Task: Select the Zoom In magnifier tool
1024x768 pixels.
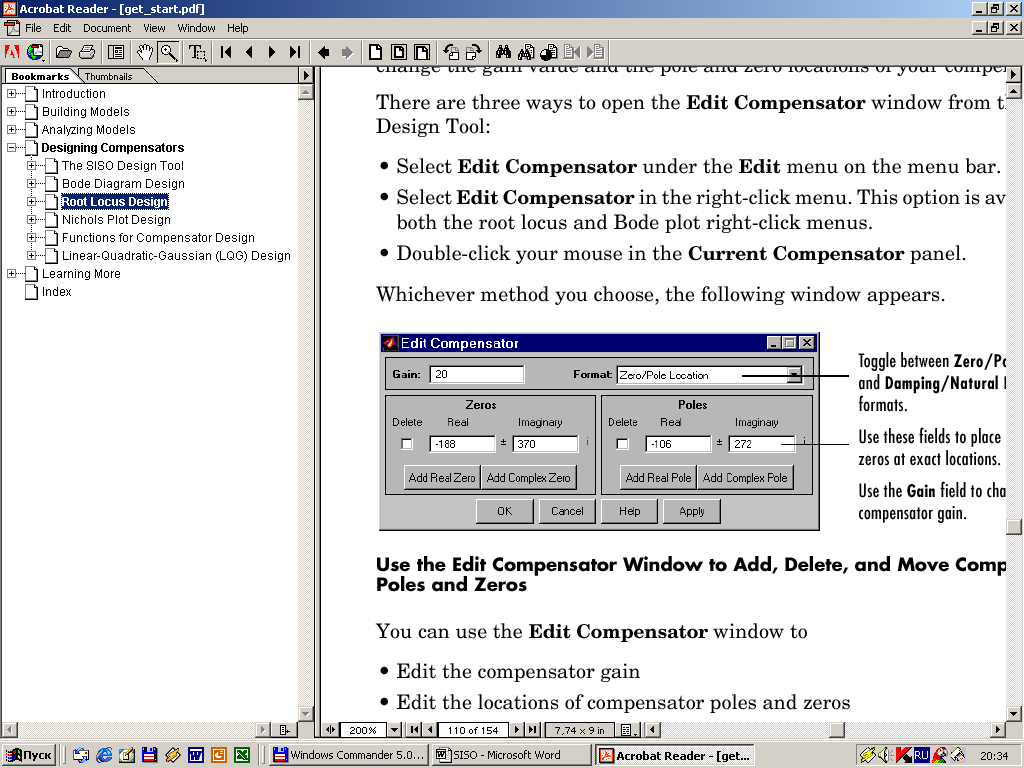Action: 168,52
